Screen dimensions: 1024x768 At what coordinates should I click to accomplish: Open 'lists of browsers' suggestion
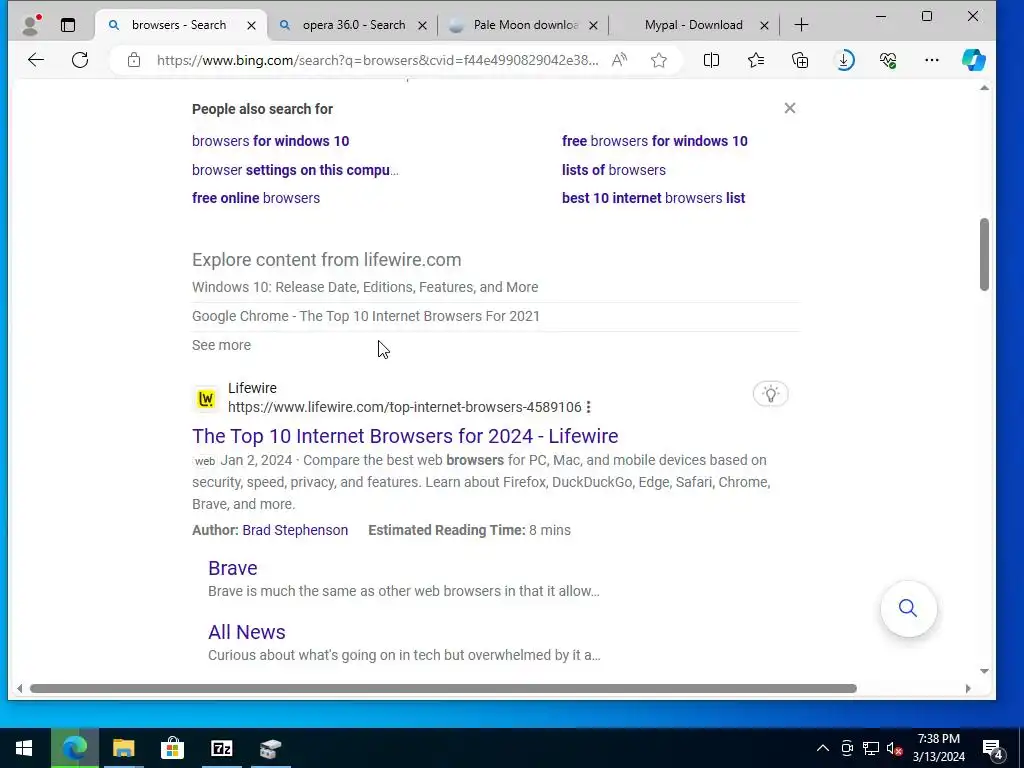coord(614,170)
